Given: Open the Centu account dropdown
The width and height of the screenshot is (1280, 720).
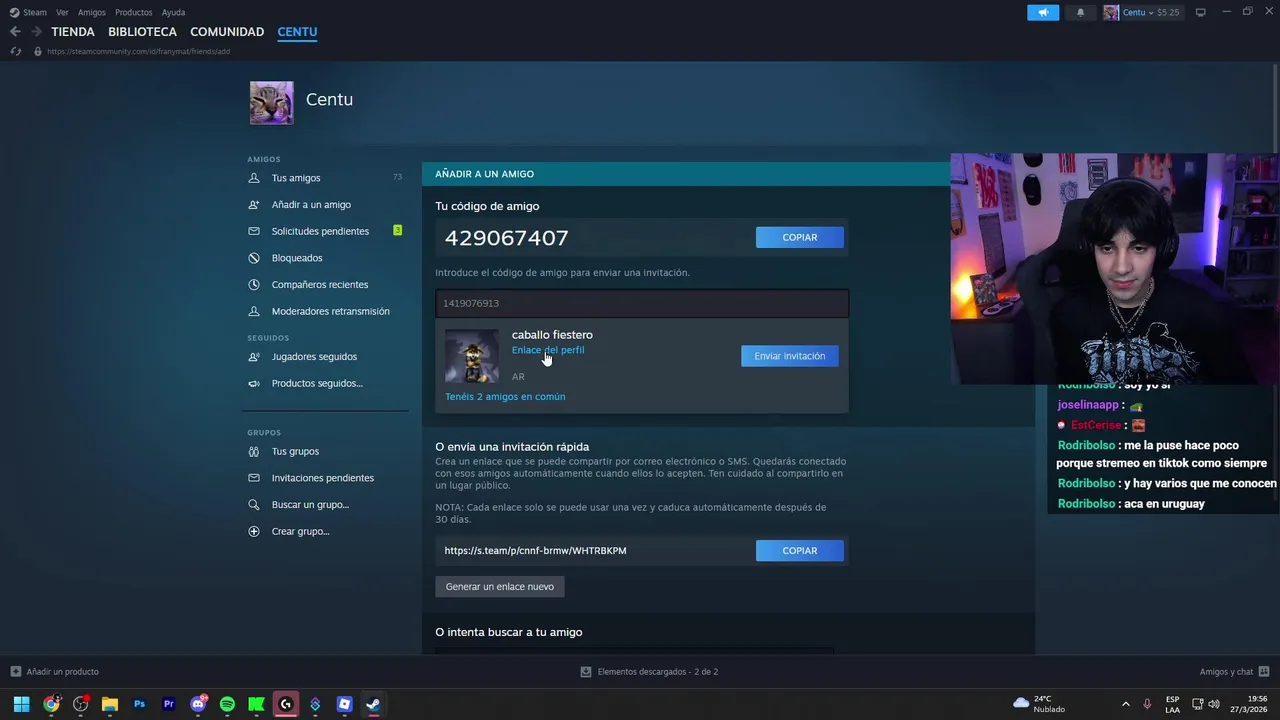Looking at the screenshot, I should 1142,12.
